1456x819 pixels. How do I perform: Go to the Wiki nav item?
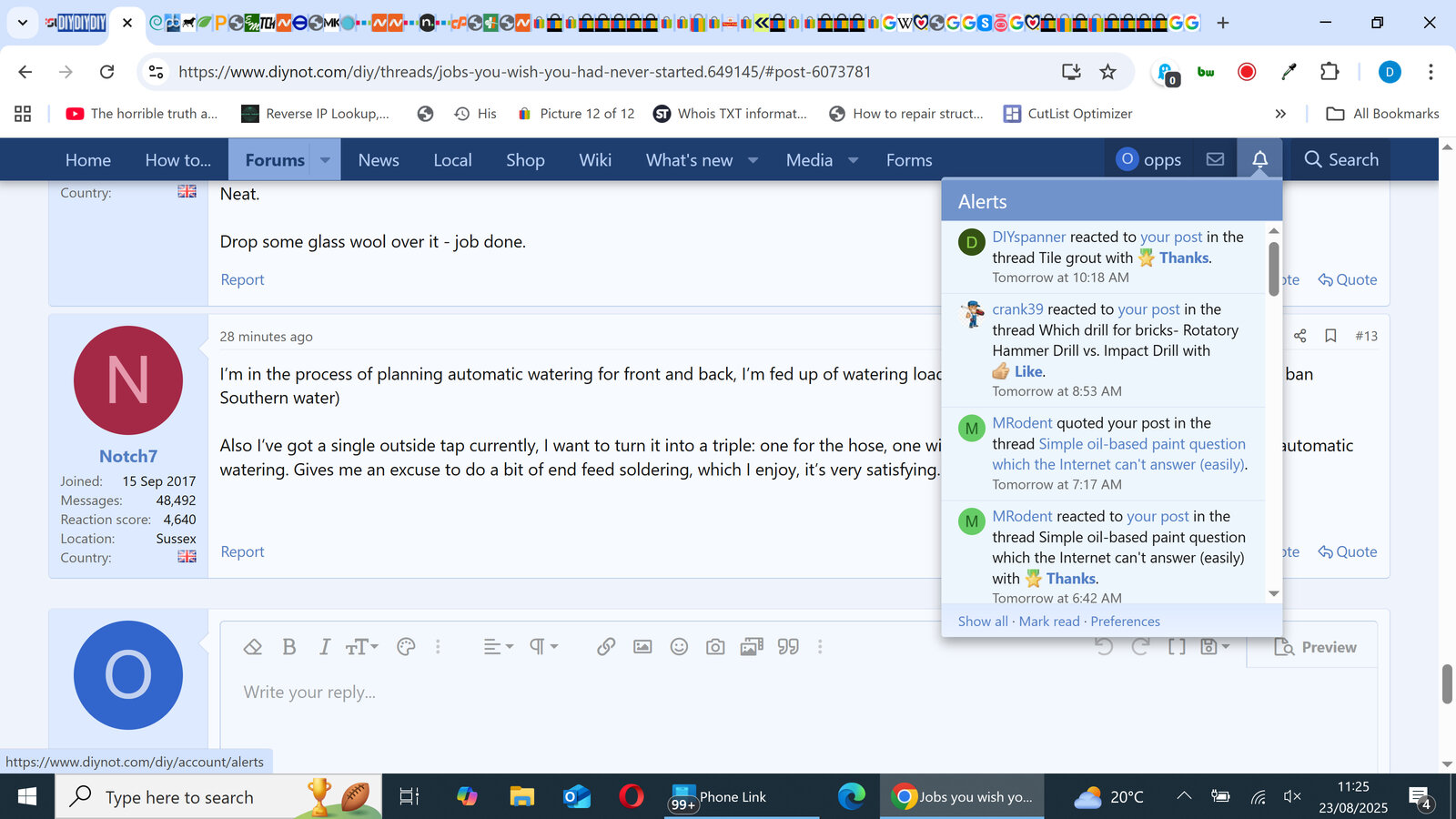(595, 160)
